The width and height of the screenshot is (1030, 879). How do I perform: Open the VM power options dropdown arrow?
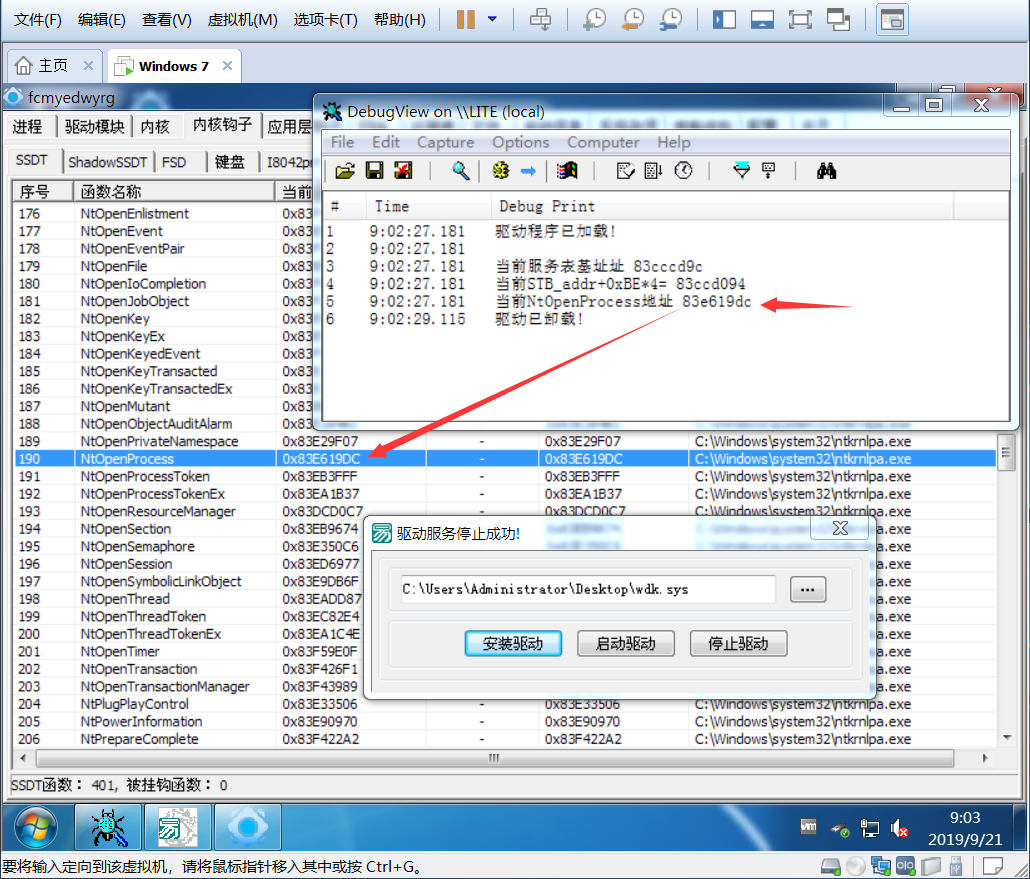(x=492, y=20)
